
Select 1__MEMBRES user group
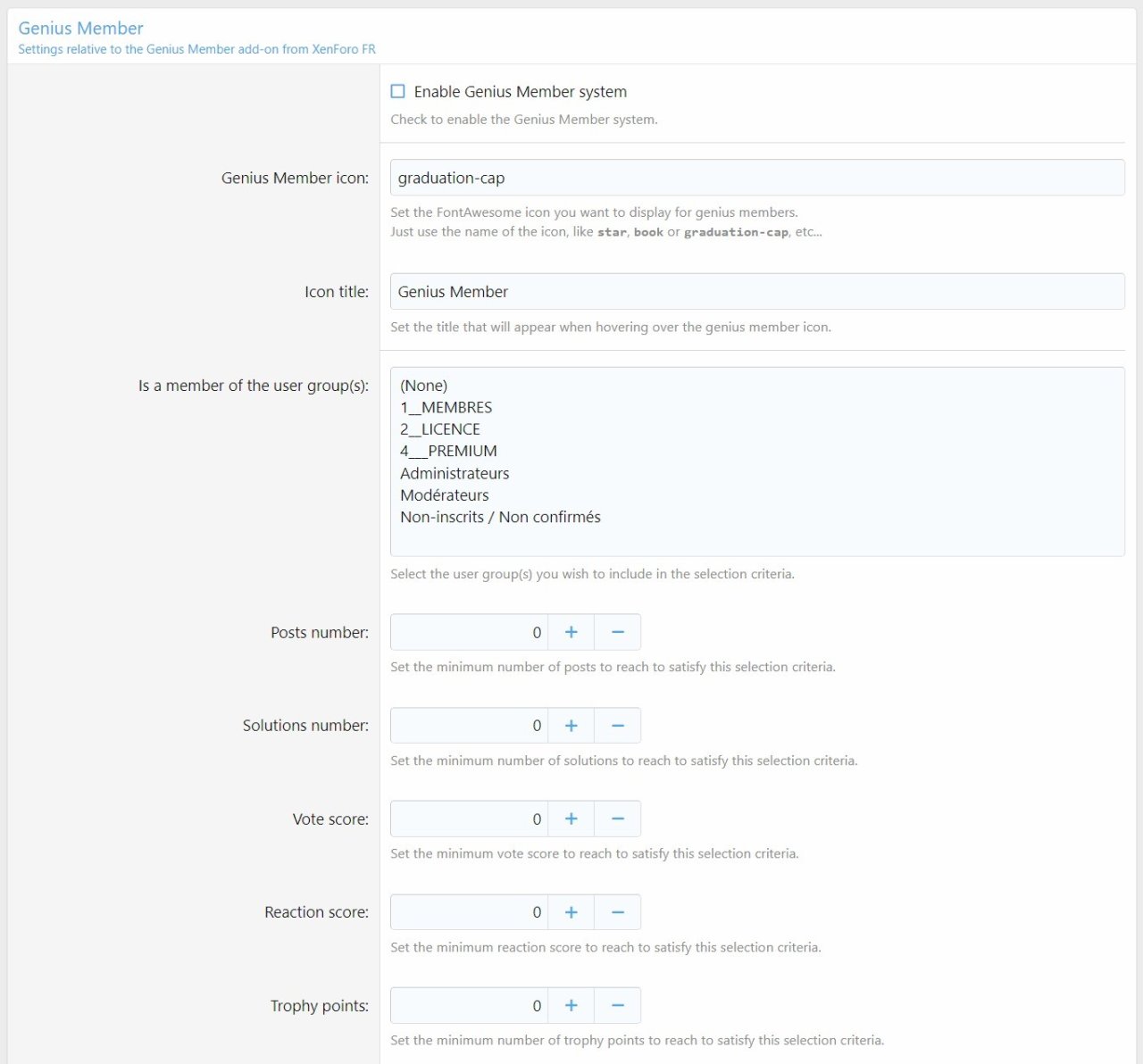446,408
